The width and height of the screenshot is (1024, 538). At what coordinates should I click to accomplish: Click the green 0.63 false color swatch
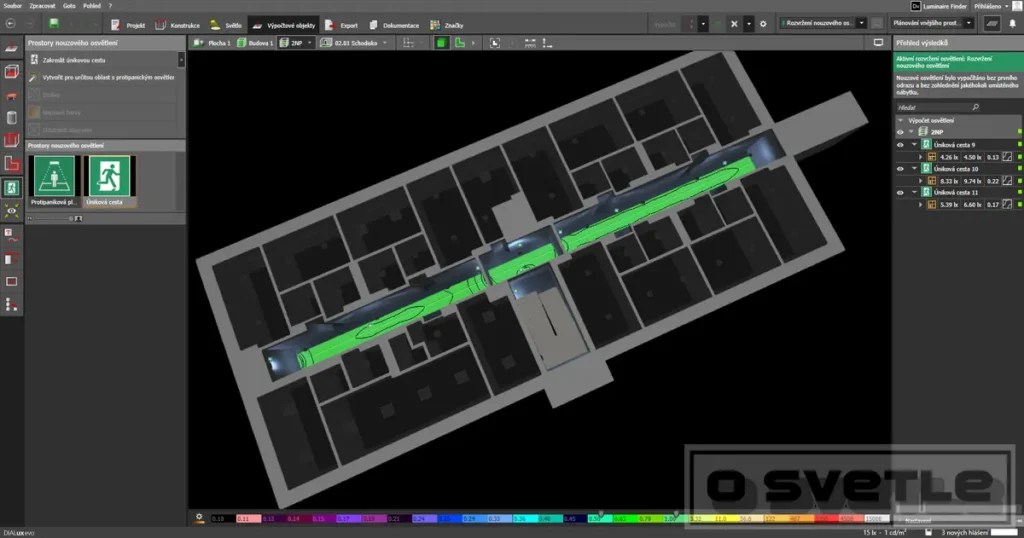tap(624, 518)
